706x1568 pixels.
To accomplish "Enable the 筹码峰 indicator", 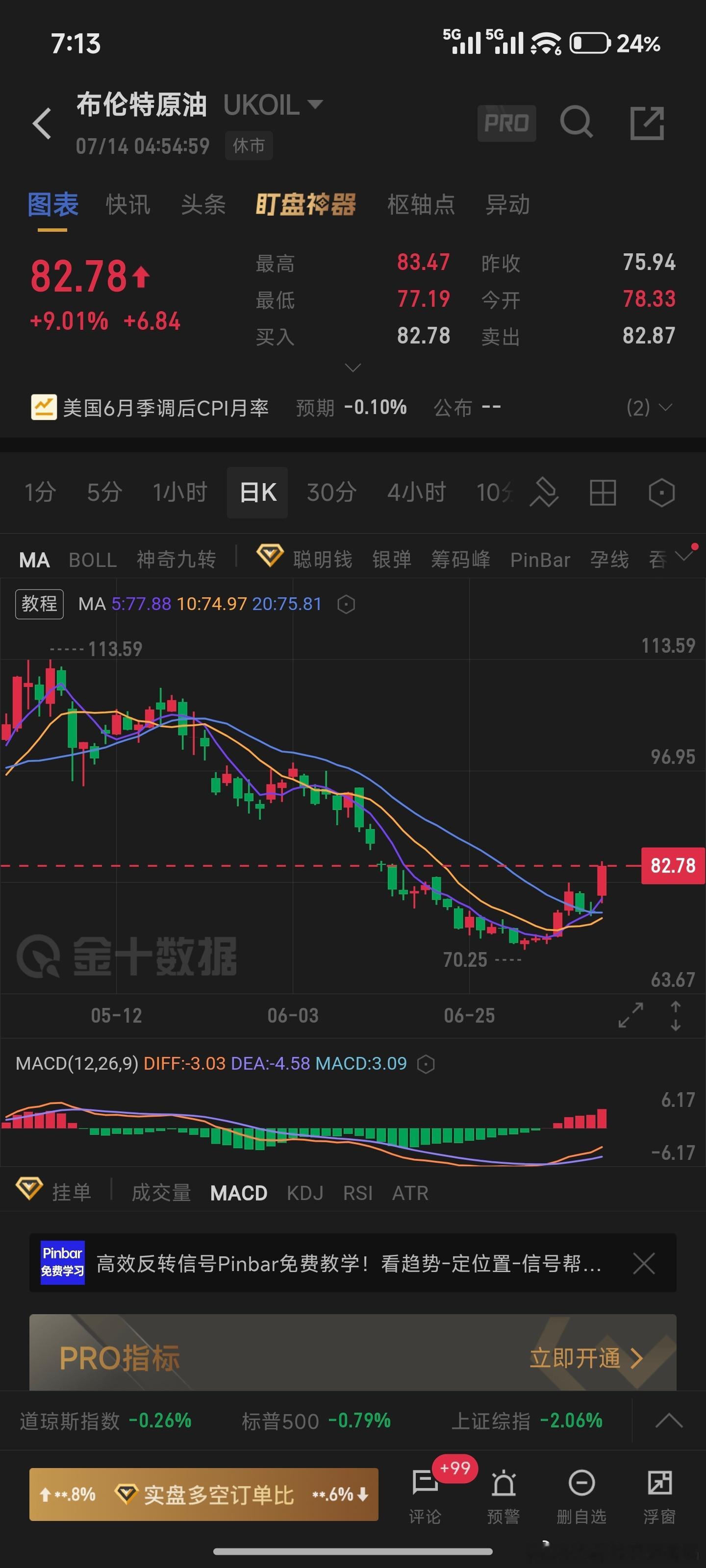I will pyautogui.click(x=460, y=560).
